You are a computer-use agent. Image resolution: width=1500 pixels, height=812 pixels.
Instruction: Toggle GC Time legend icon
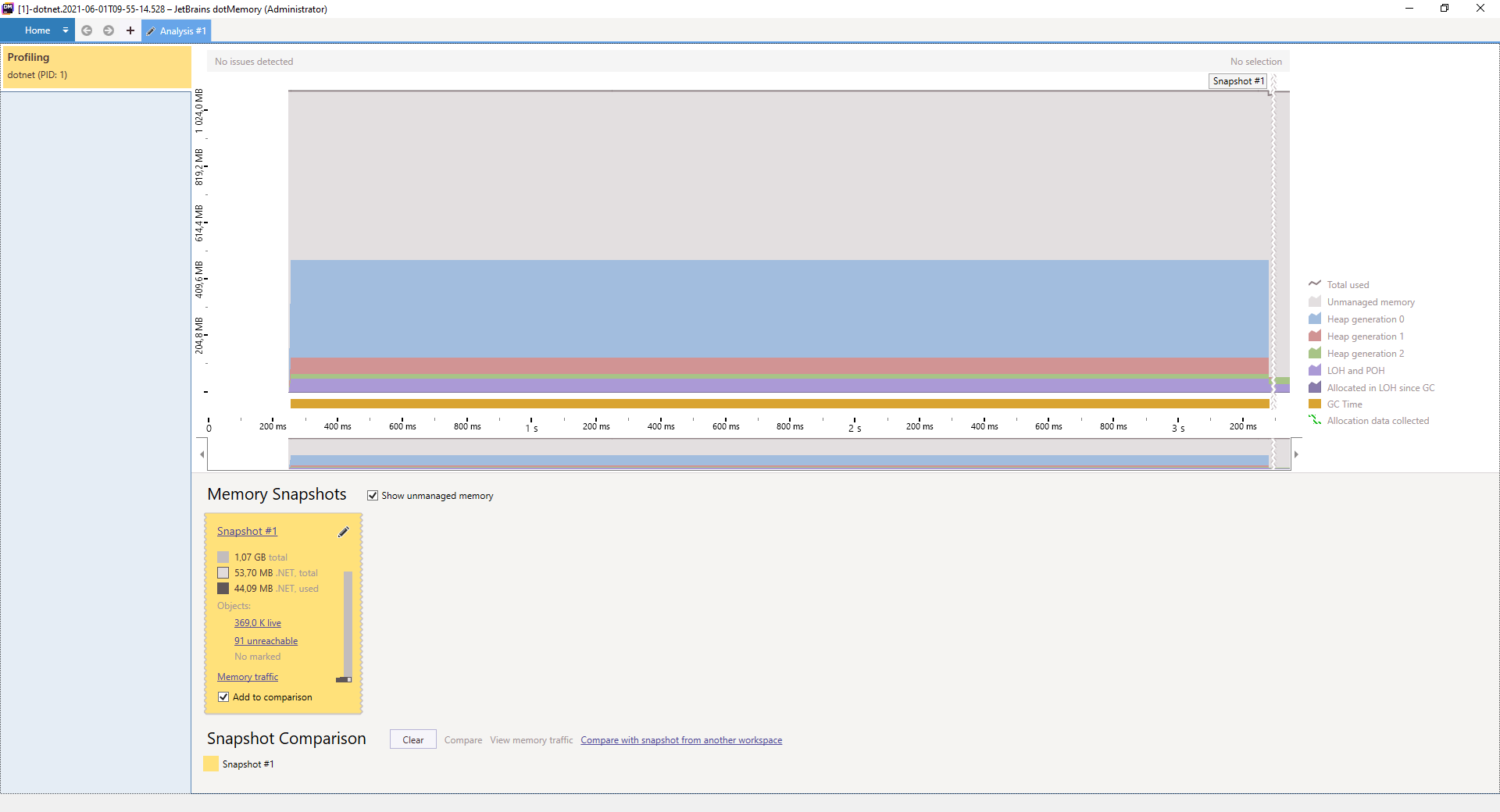1315,404
